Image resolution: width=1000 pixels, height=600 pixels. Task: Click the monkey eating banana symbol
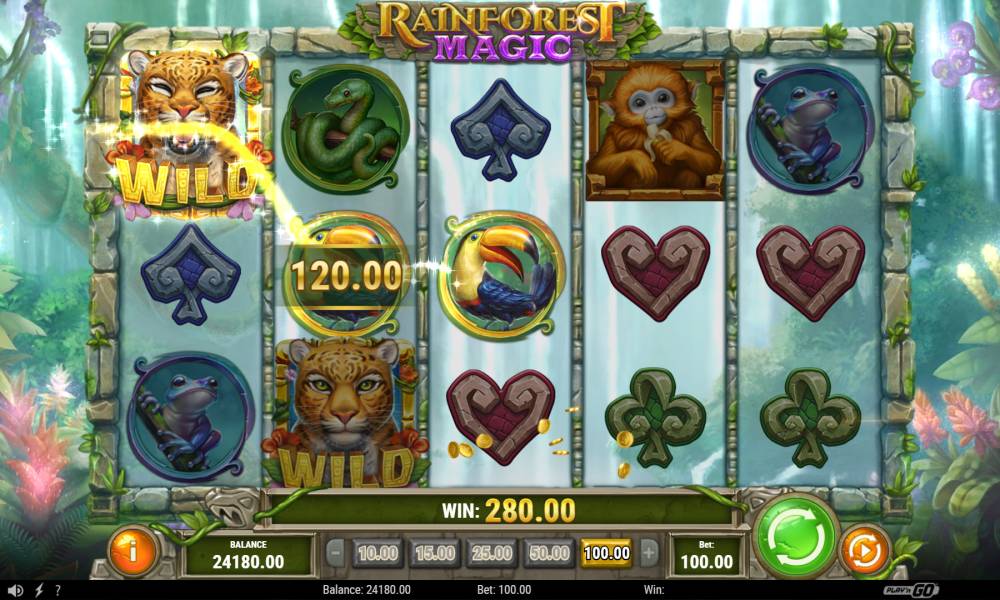655,131
